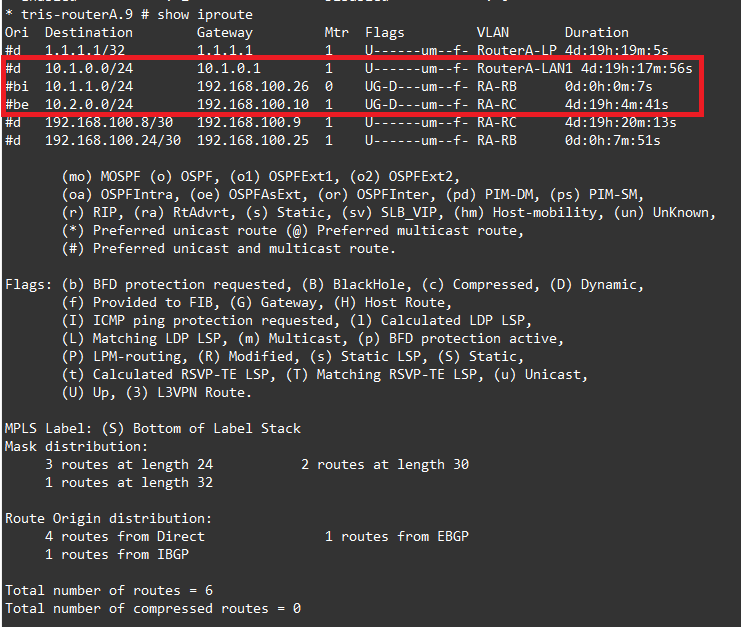This screenshot has height=627, width=741.
Task: Click the Duration column header
Action: [596, 32]
